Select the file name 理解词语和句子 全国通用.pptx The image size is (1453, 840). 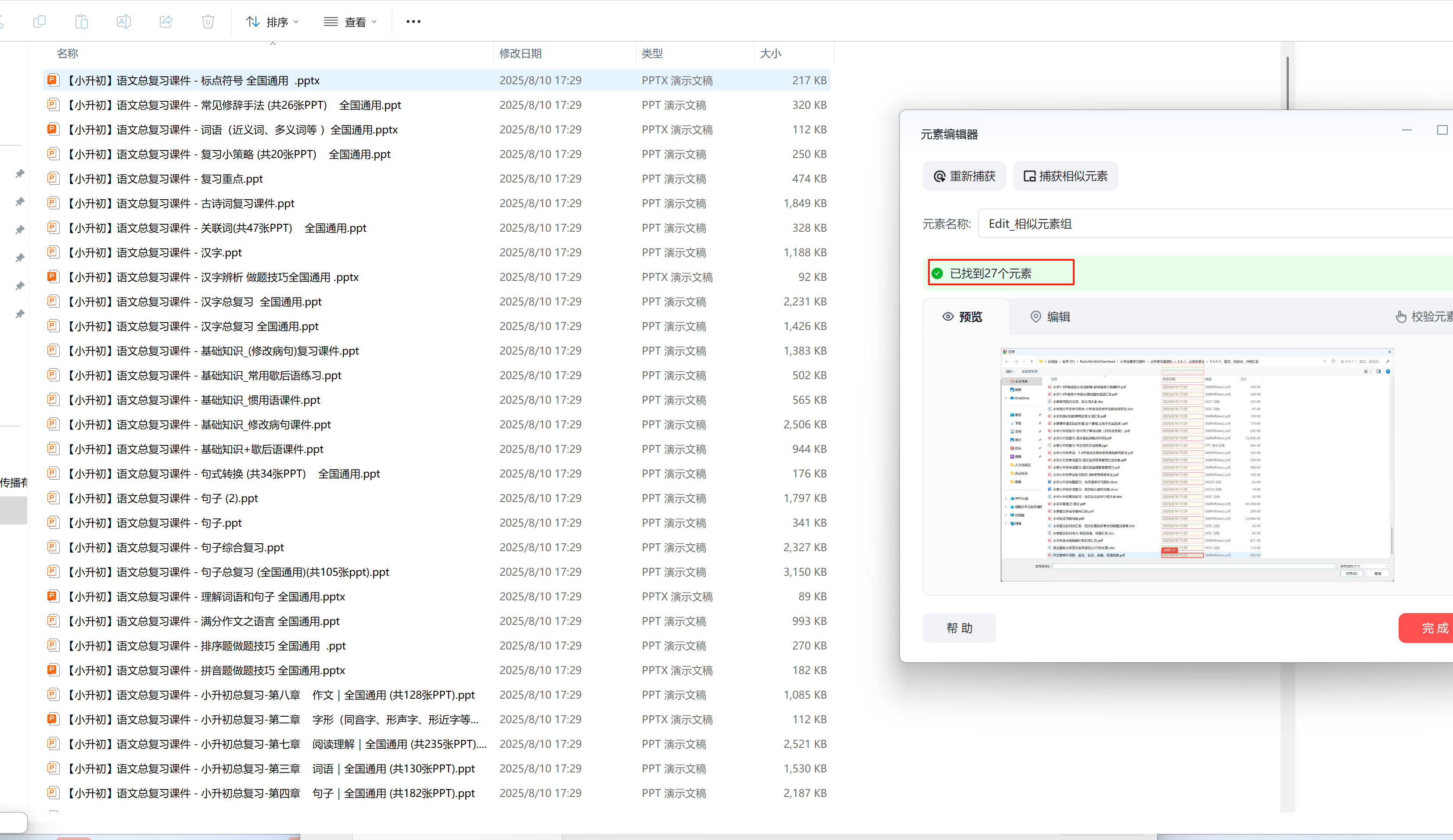pyautogui.click(x=205, y=597)
